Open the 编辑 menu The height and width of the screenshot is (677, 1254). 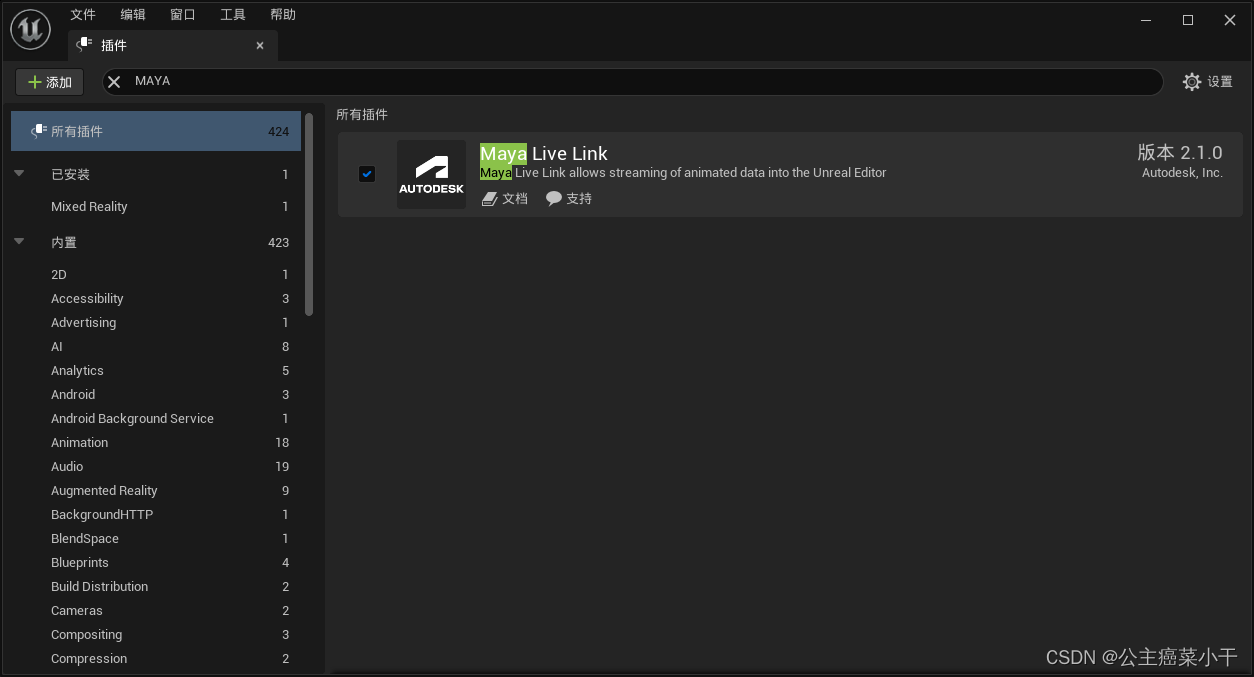point(133,14)
